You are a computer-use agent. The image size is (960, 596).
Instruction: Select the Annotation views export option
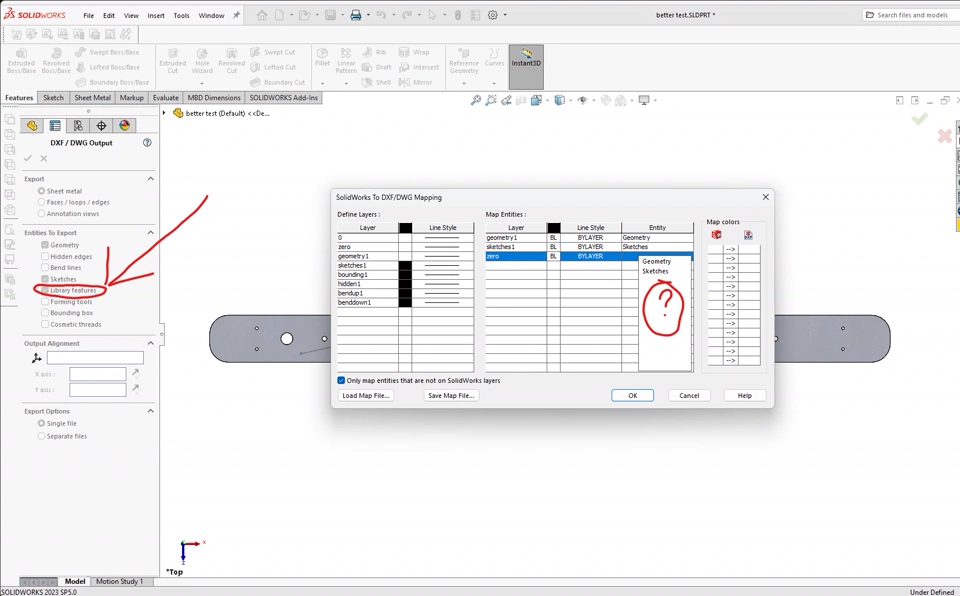tap(41, 214)
